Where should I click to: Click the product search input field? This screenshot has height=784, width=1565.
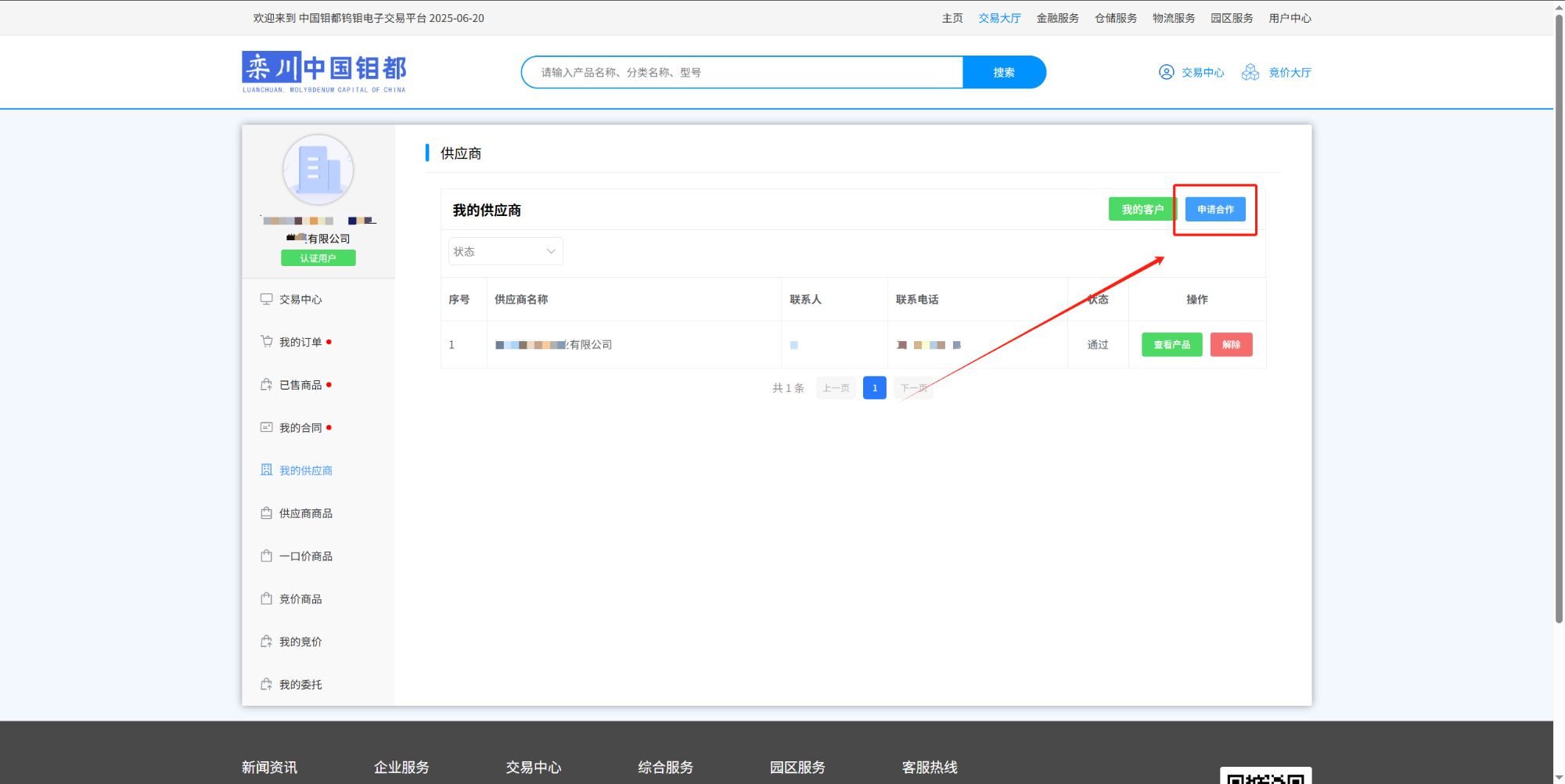point(742,72)
